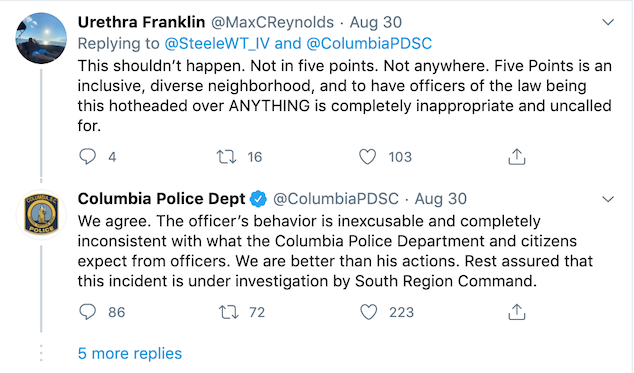Screen dimensions: 634x373
Task: Open the Columbia Police Dept display name
Action: (x=161, y=199)
